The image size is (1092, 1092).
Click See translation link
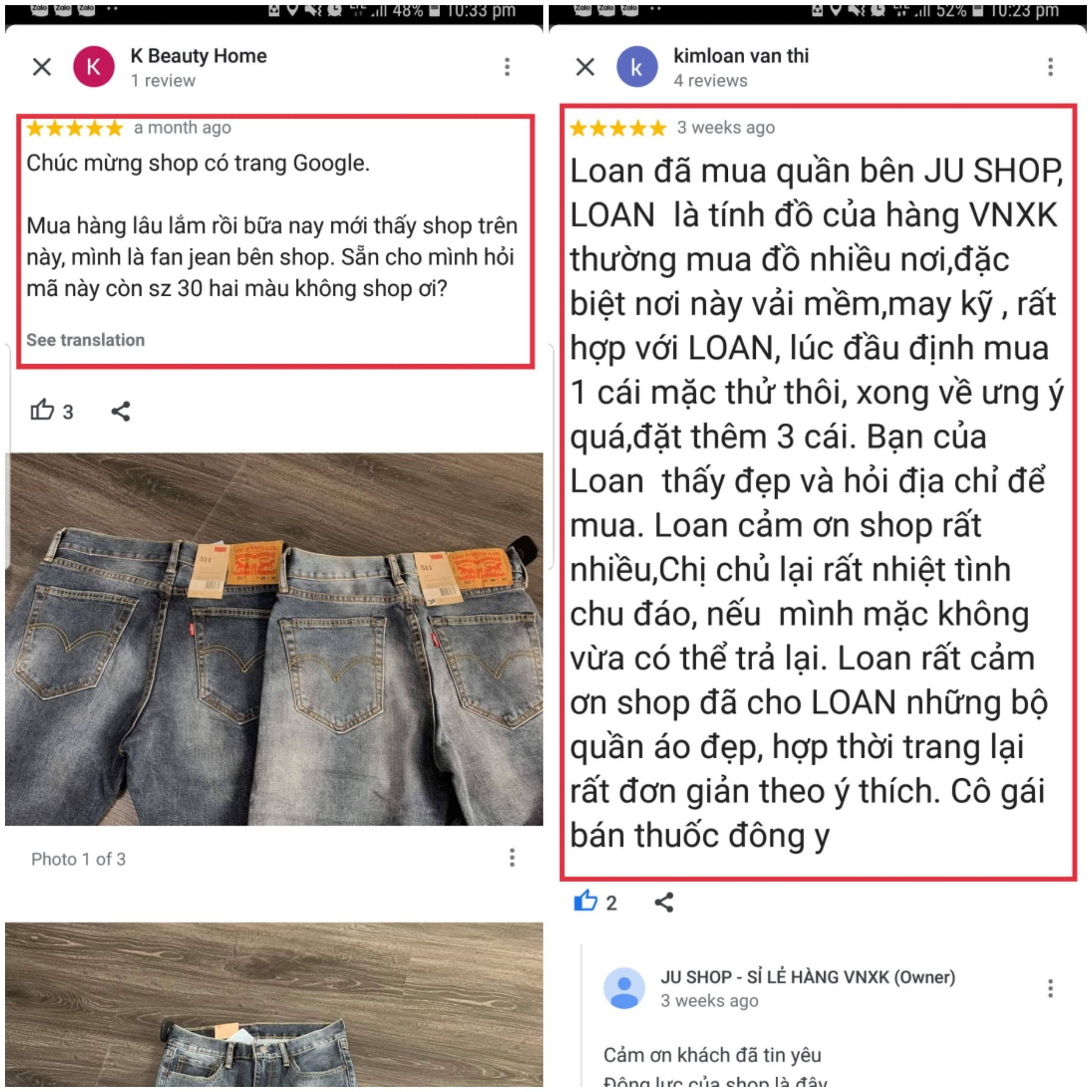pyautogui.click(x=85, y=340)
